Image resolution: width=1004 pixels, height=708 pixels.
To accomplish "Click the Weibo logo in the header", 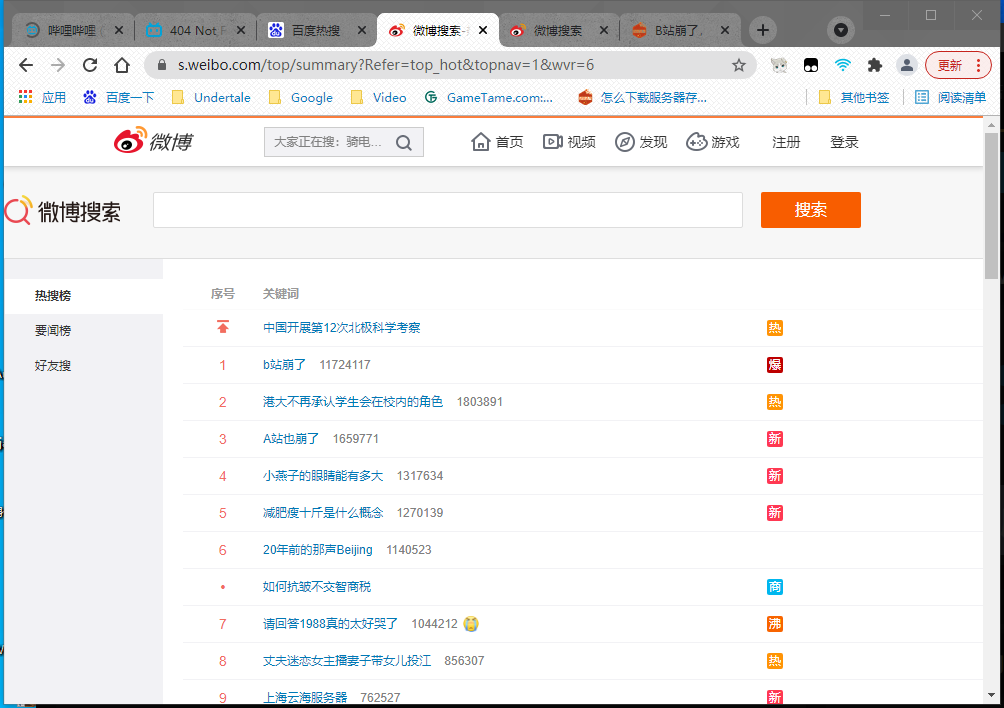I will [x=152, y=142].
